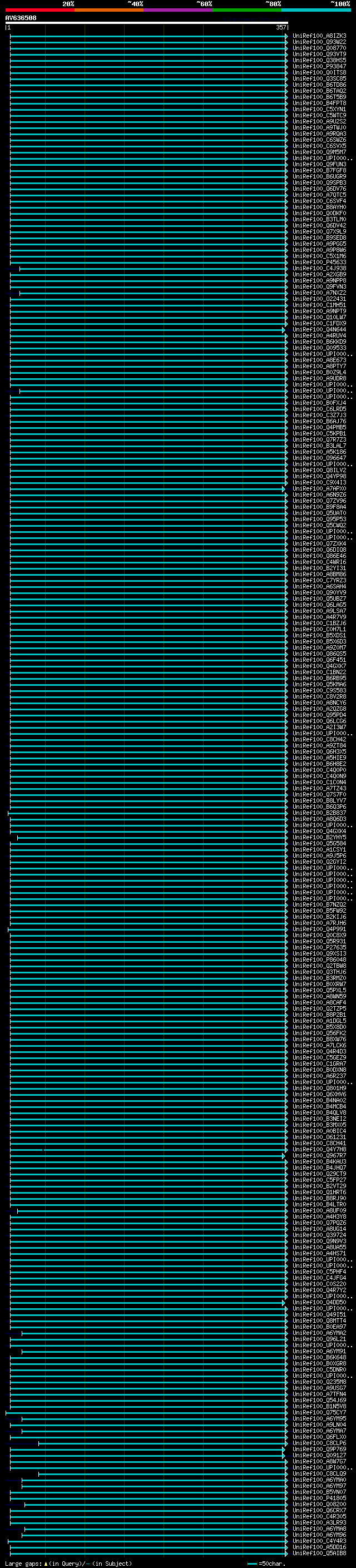Select label UniRef100_O96647
The image size is (356, 1568).
pos(319,458)
